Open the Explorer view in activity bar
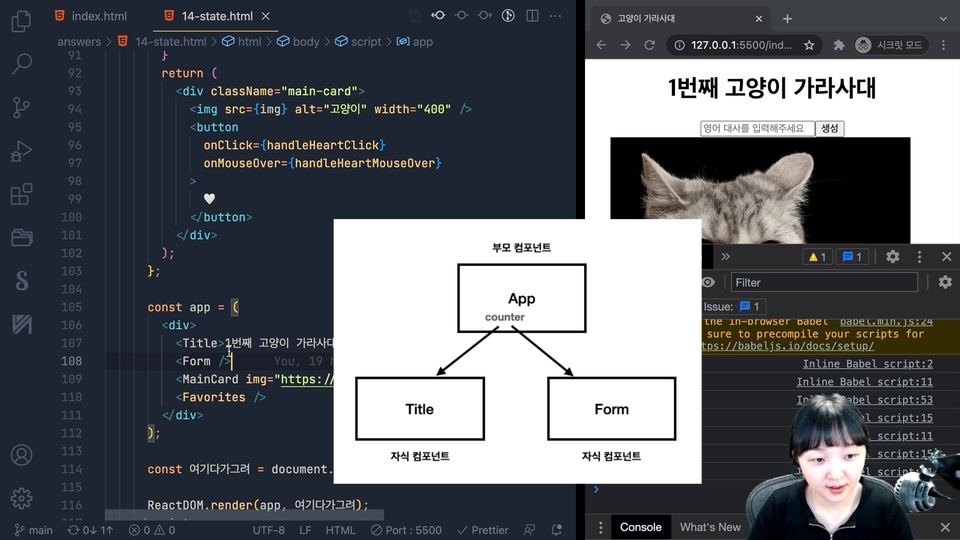Screen dimensions: 960x540 click(21, 21)
